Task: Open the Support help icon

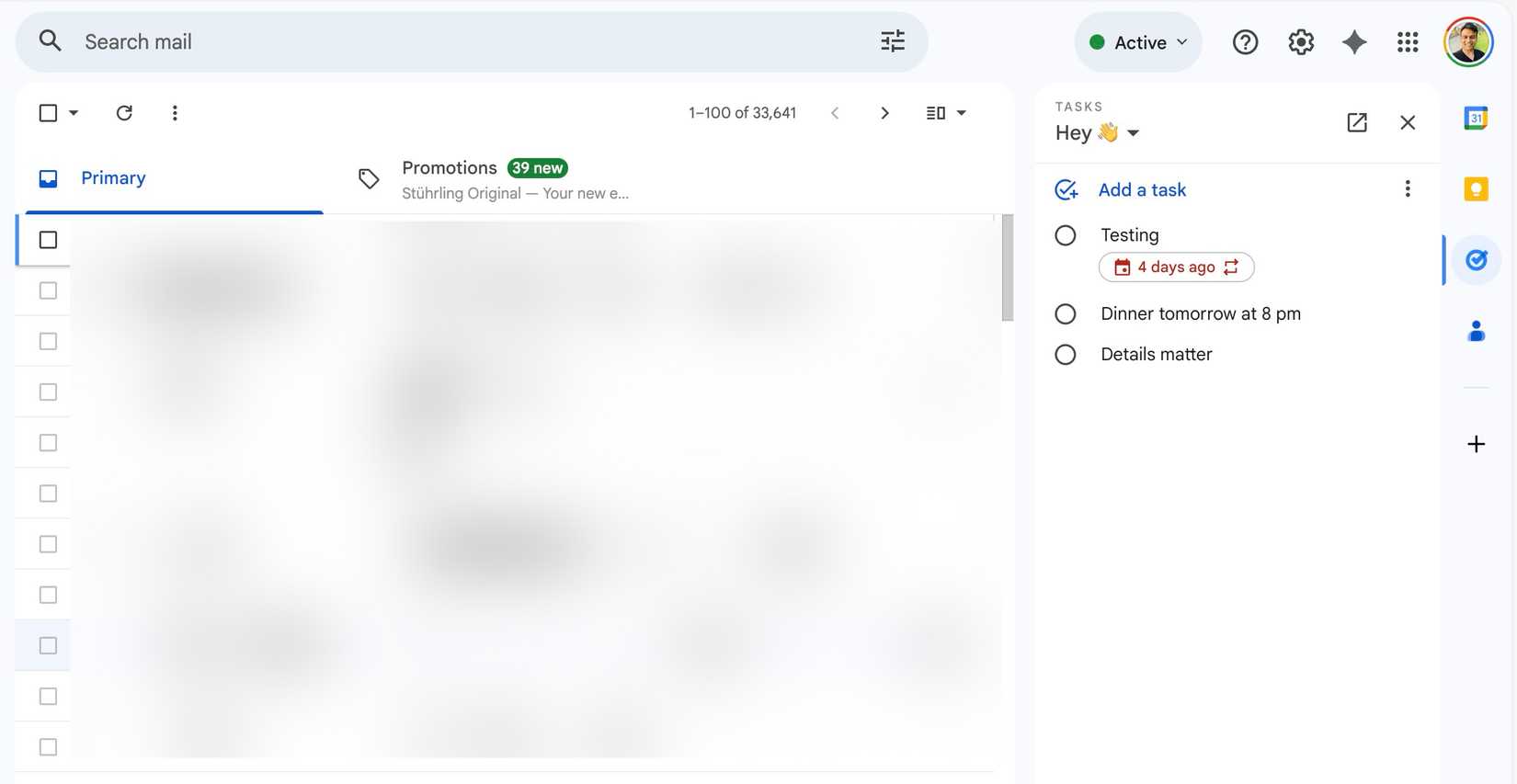Action: pos(1245,42)
